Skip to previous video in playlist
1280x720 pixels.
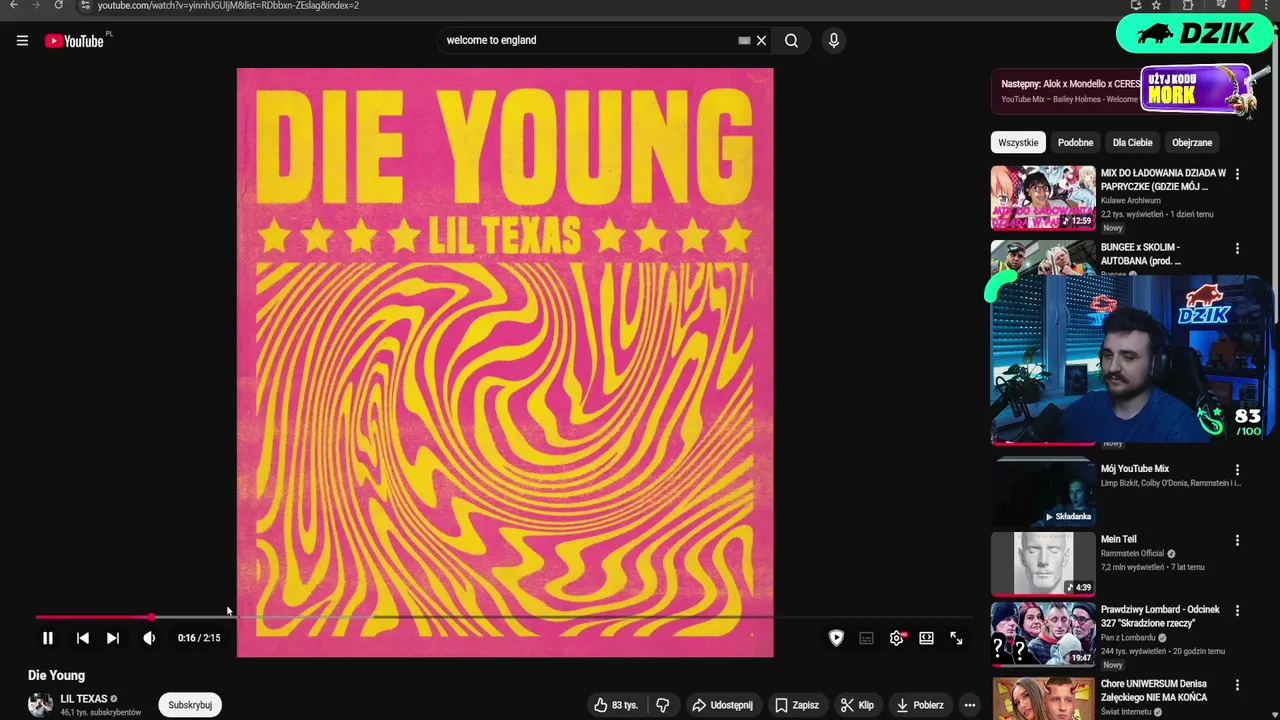click(82, 638)
